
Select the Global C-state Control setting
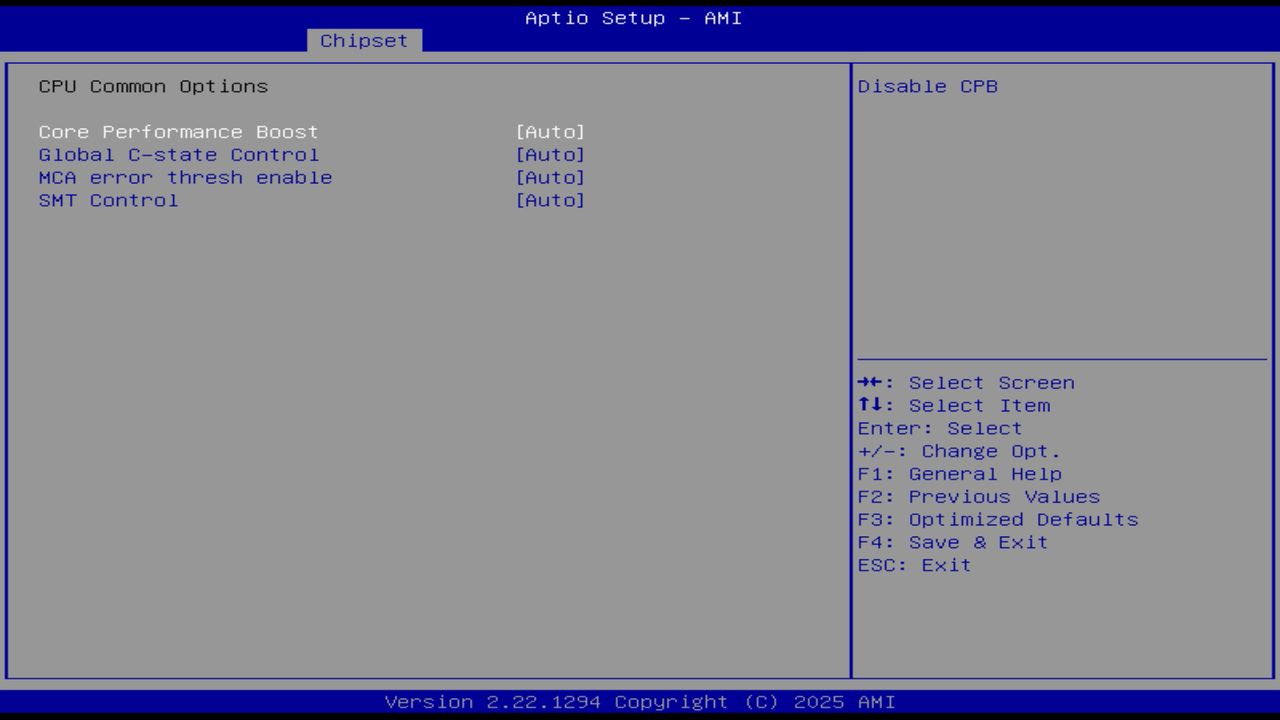tap(178, 154)
